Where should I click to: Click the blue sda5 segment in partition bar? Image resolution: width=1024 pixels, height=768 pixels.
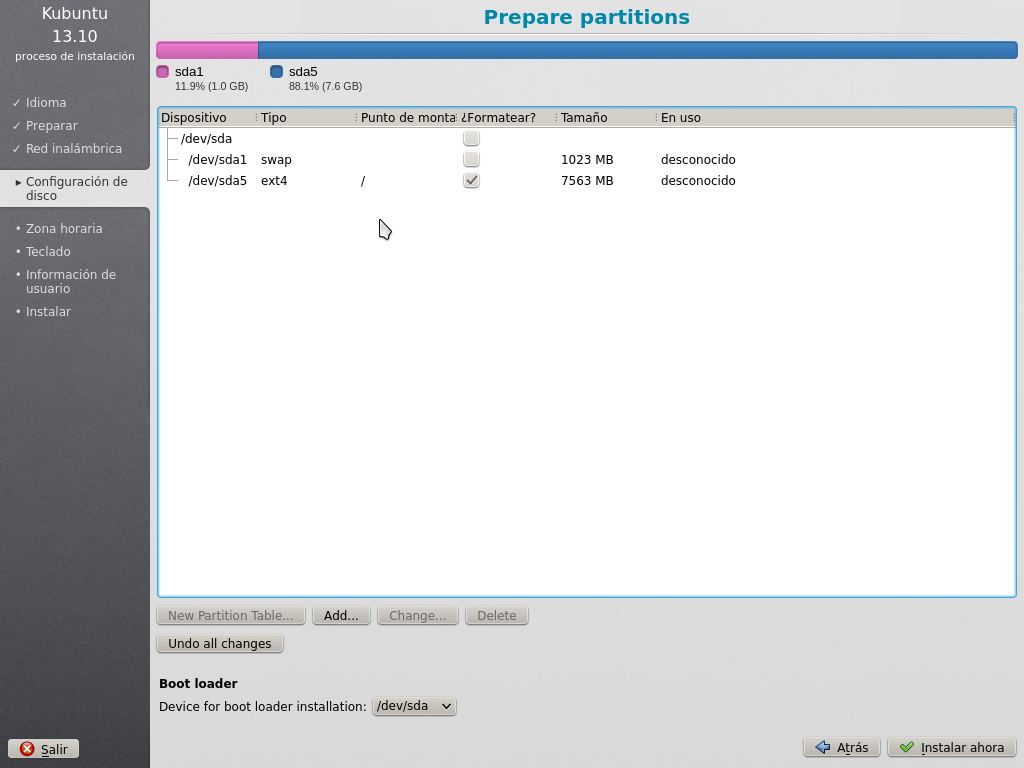(x=636, y=50)
